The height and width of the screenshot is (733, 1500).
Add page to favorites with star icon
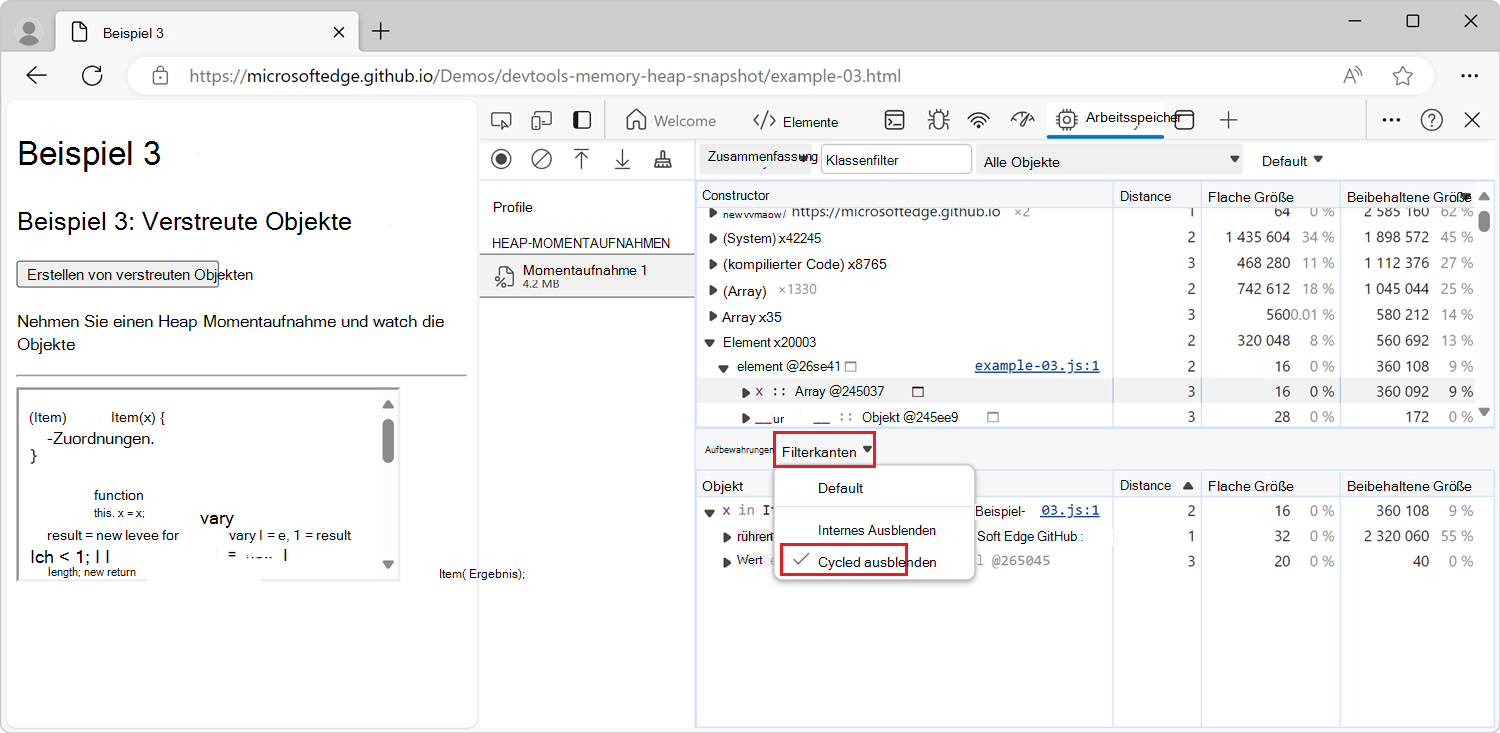coord(1403,76)
